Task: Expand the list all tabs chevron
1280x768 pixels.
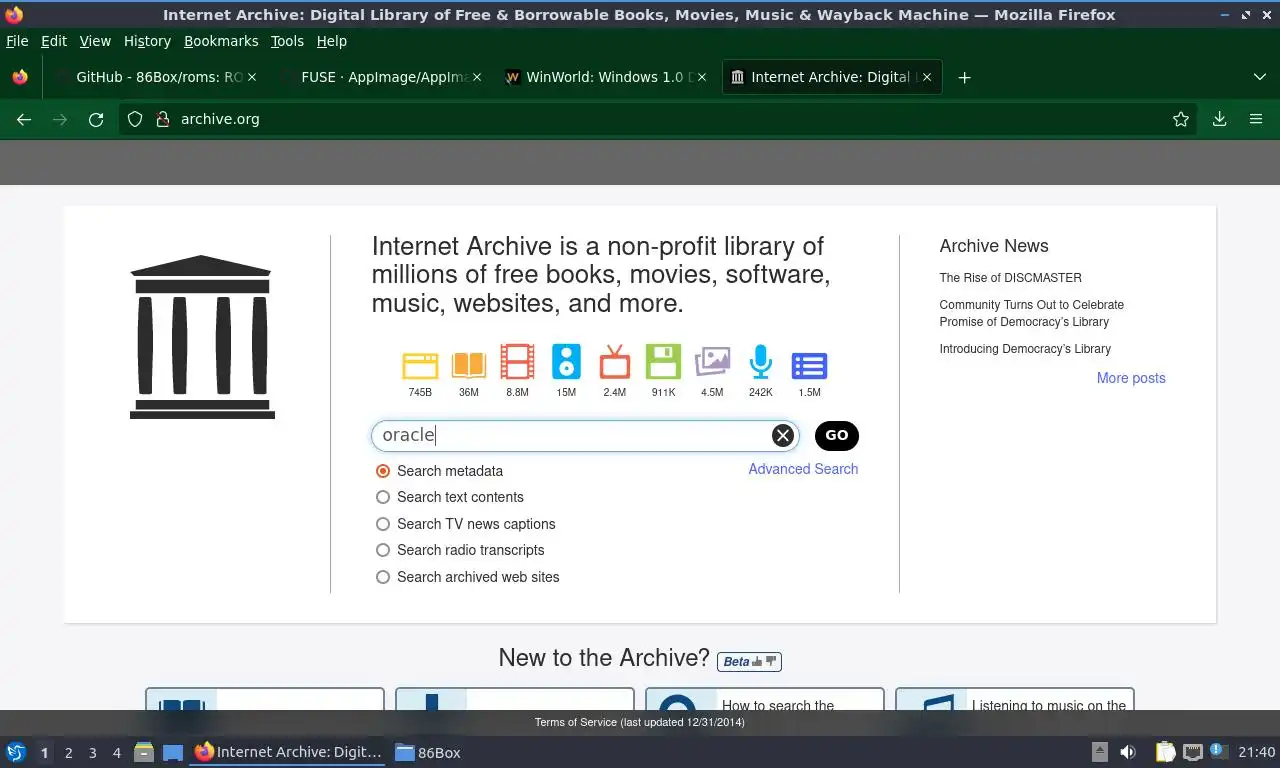Action: click(1260, 77)
